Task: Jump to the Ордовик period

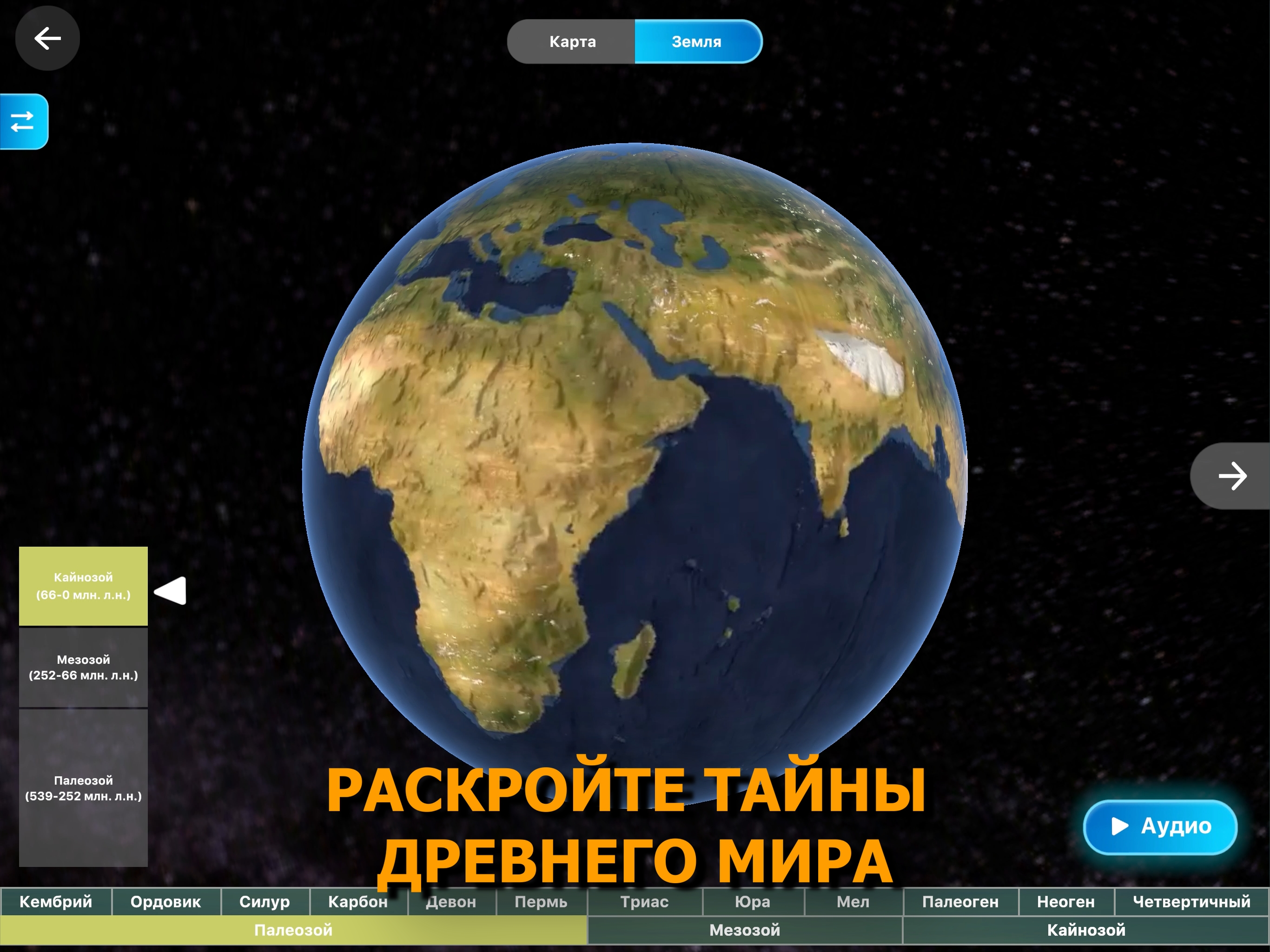Action: [166, 901]
